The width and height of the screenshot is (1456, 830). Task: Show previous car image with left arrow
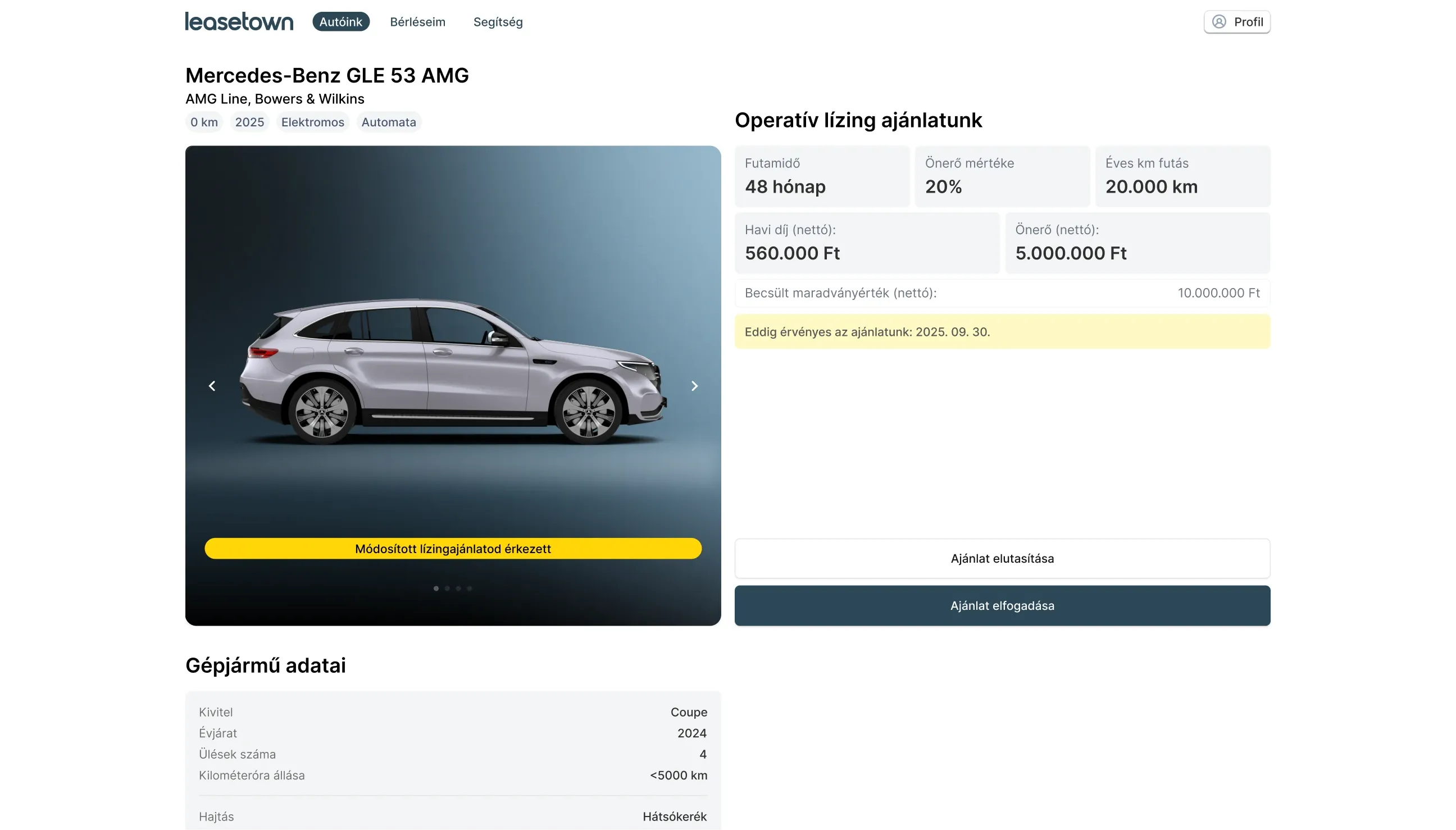pos(212,386)
